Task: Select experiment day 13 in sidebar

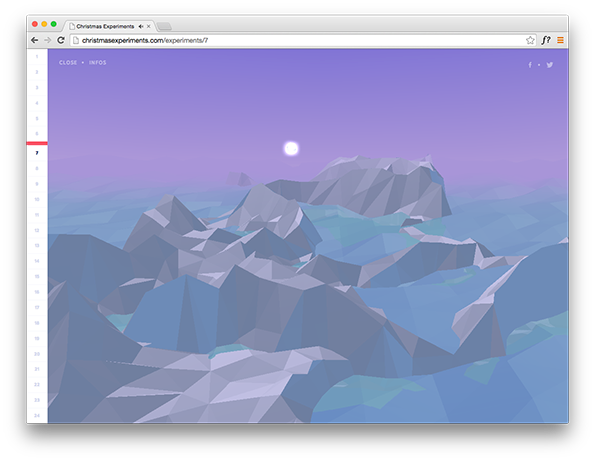Action: [37, 245]
